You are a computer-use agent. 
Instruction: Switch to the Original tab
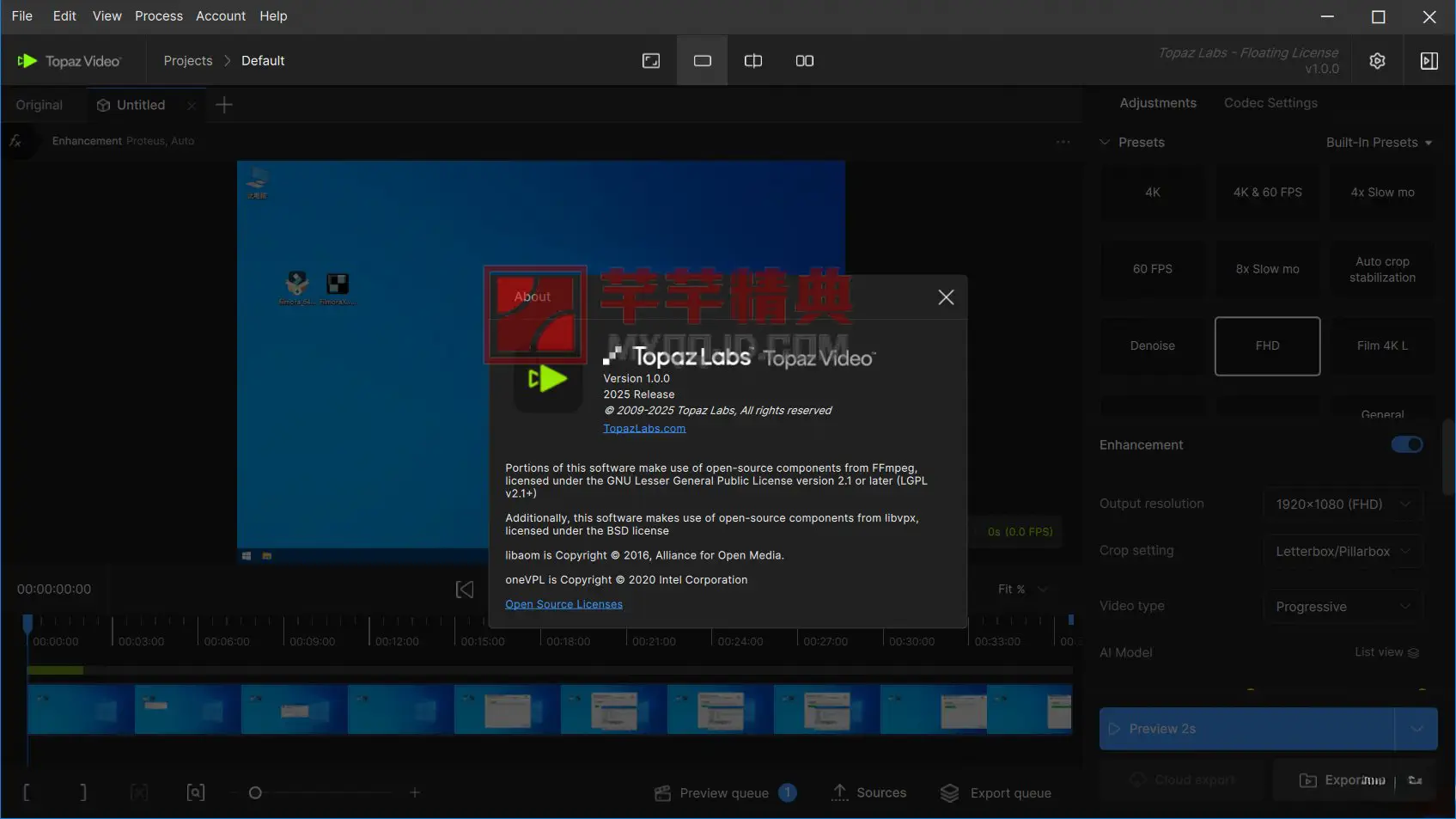[40, 105]
